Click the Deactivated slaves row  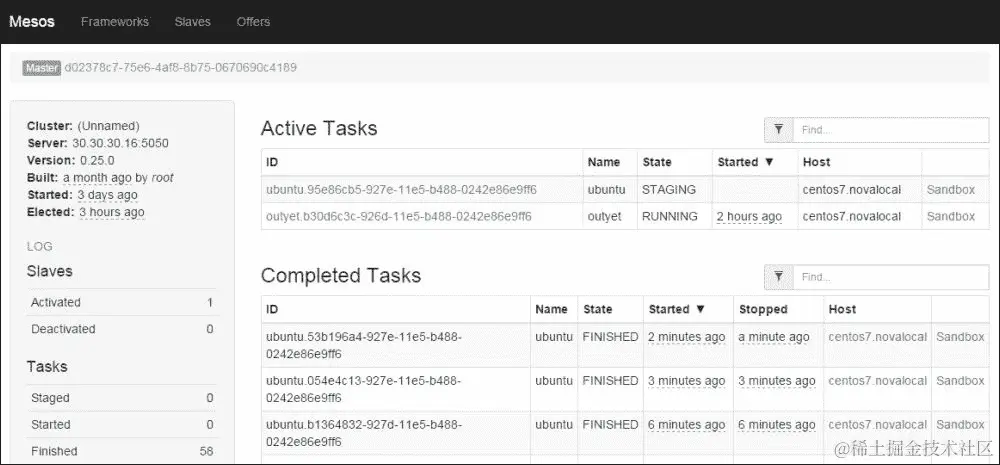pos(122,329)
